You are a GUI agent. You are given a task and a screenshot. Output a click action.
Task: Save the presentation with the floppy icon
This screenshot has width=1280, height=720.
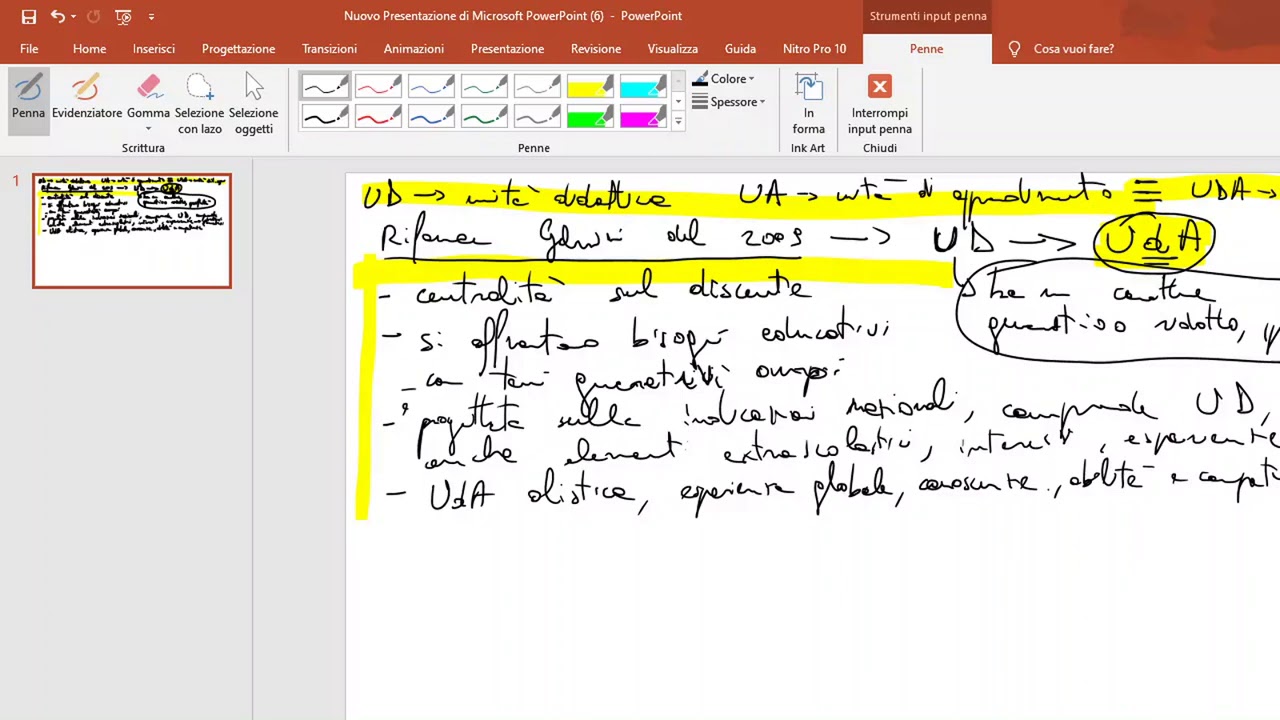pyautogui.click(x=28, y=16)
